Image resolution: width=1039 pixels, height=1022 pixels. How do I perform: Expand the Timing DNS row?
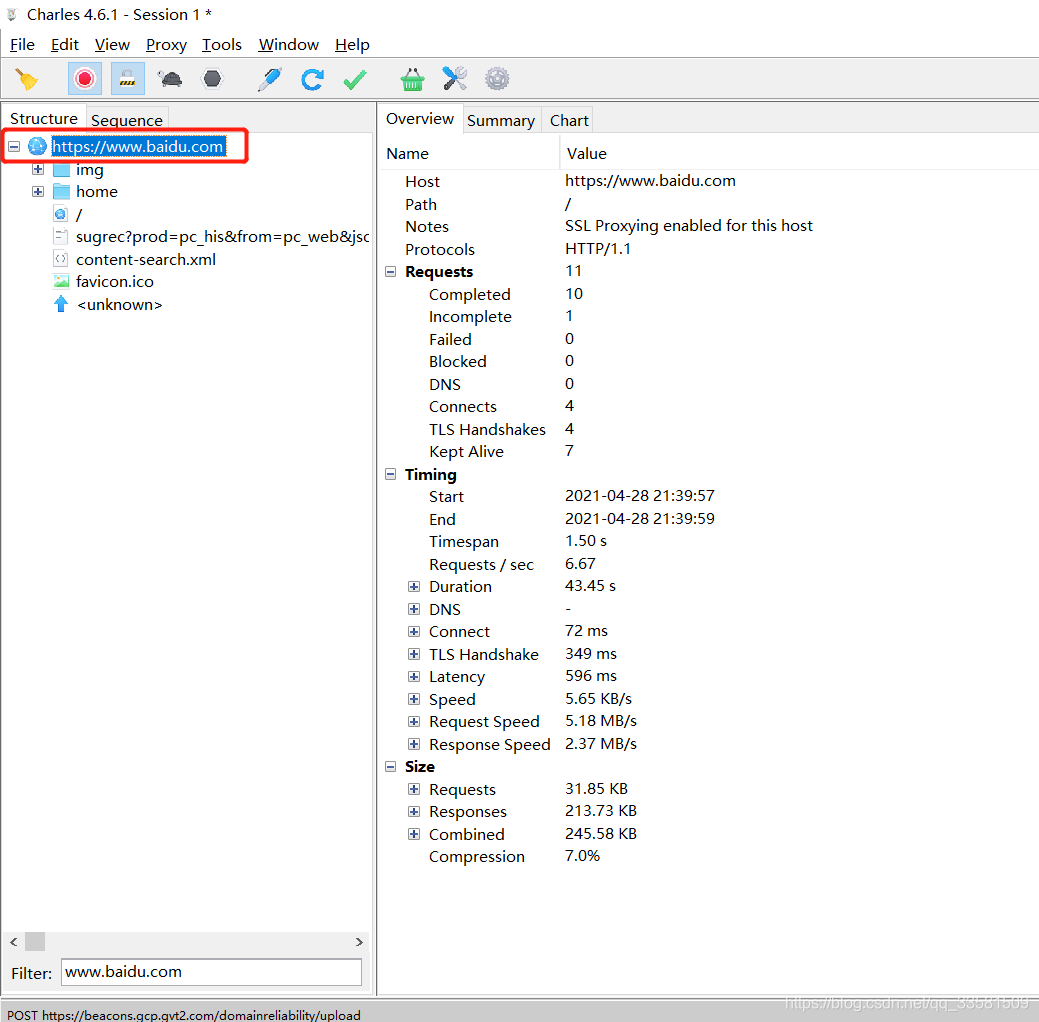pos(413,609)
